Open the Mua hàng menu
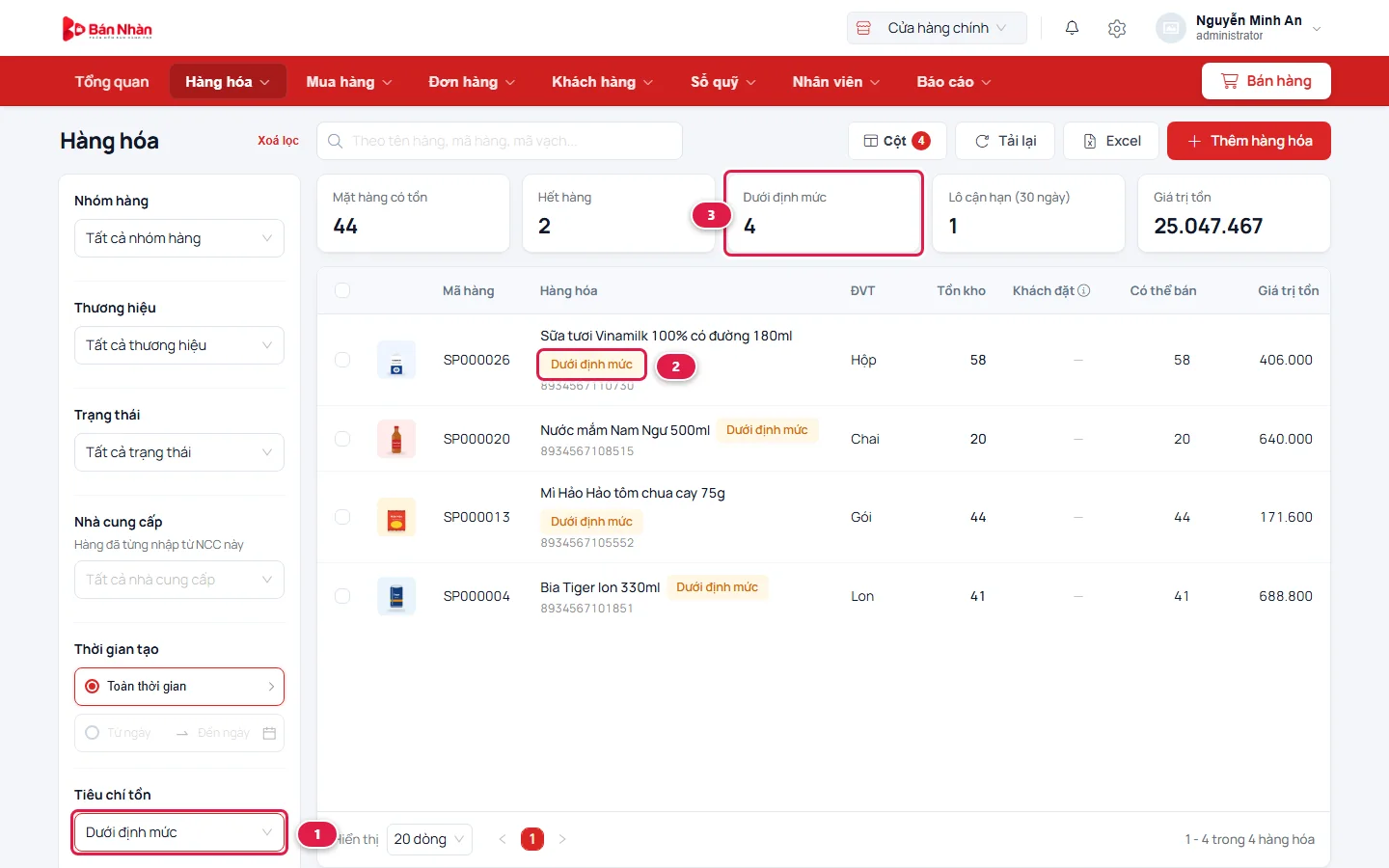 (x=349, y=82)
